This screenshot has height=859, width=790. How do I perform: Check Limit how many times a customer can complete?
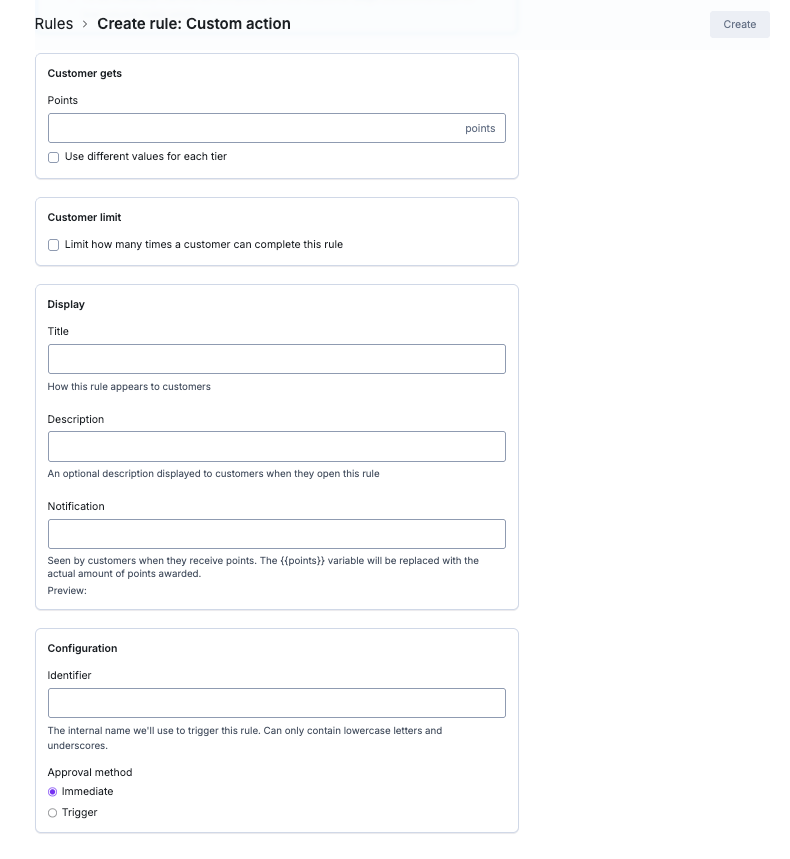pos(53,245)
